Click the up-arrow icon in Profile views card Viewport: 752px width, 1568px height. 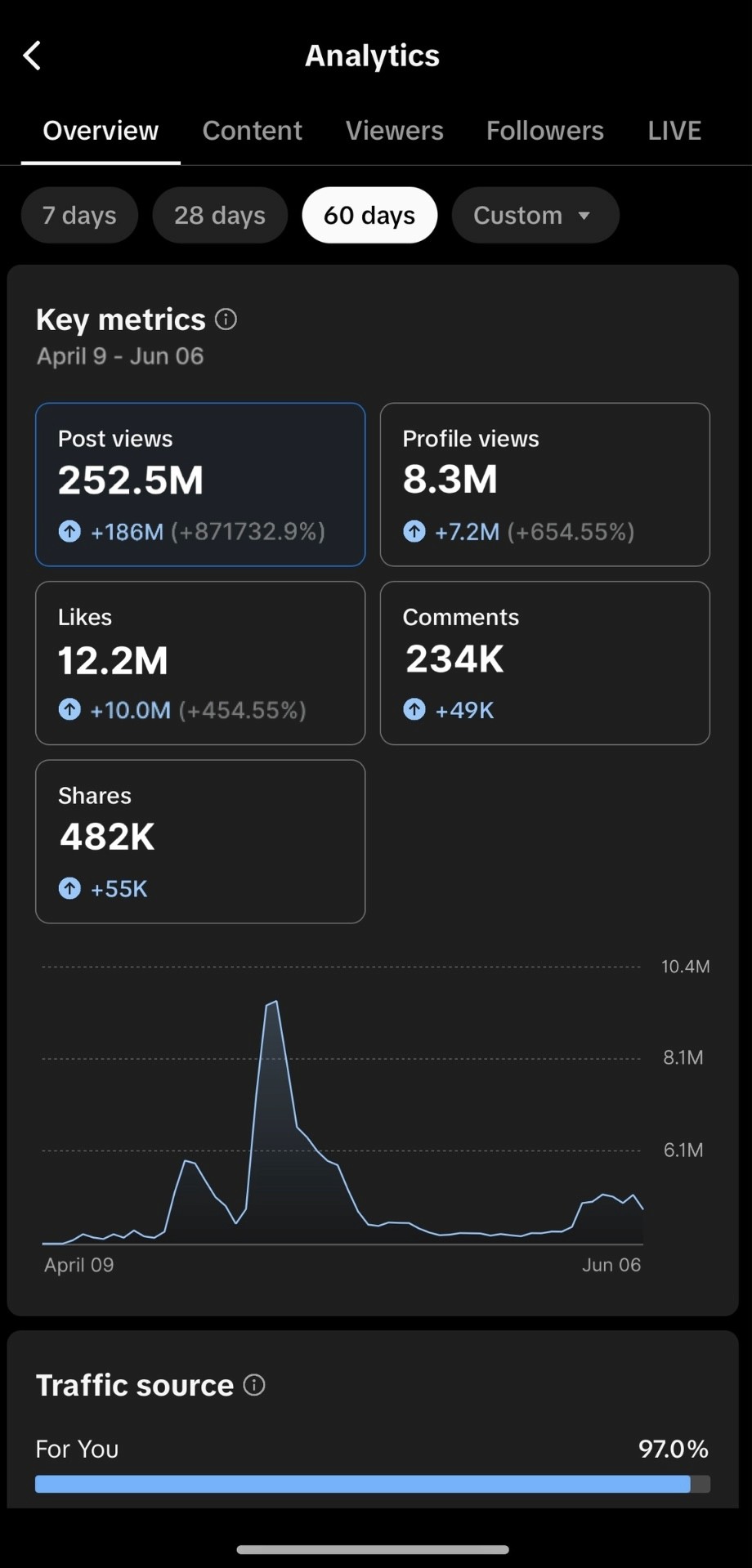coord(414,531)
